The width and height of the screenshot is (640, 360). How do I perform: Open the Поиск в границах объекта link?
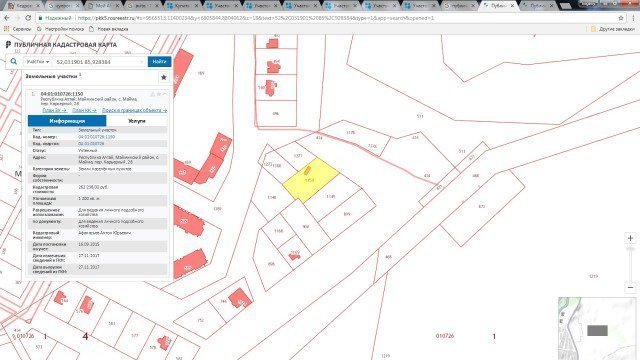(134, 110)
